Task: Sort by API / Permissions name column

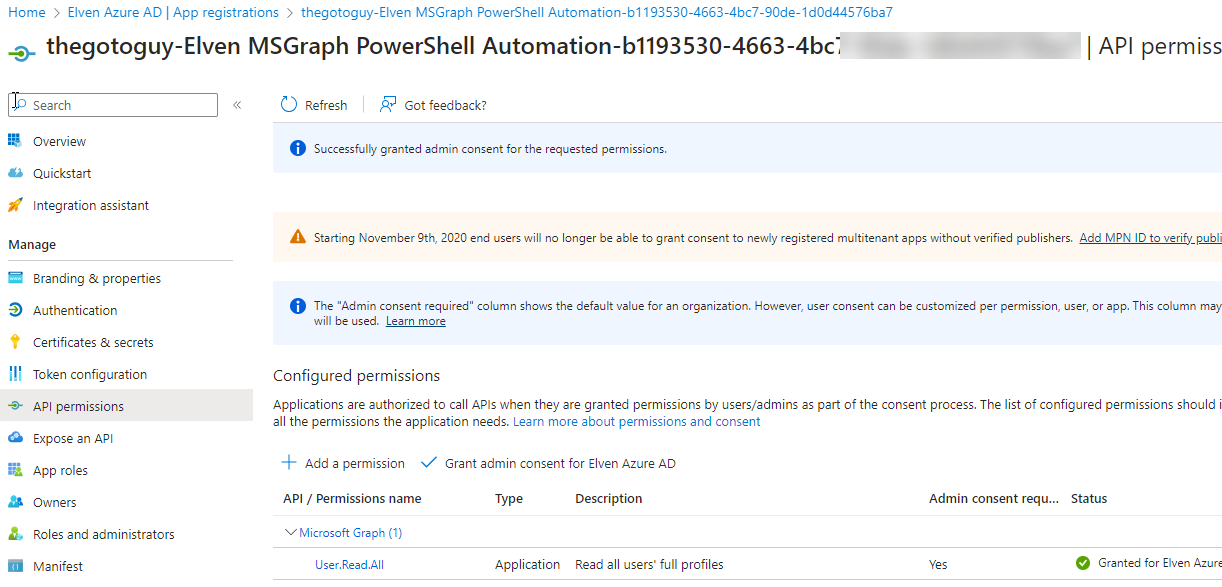Action: (352, 498)
